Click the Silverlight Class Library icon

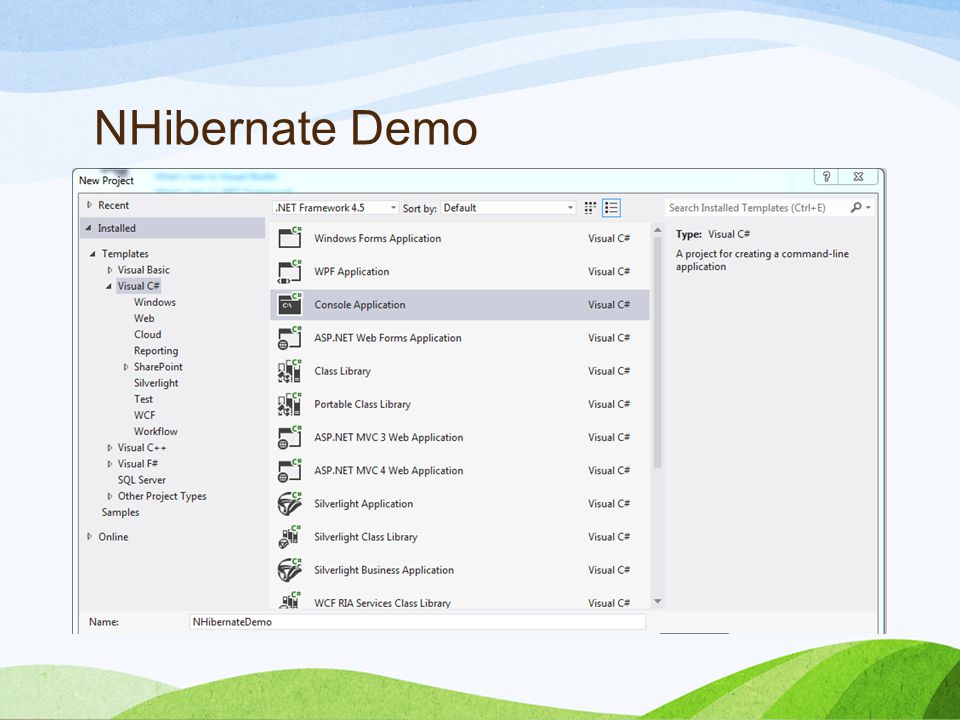pyautogui.click(x=290, y=536)
